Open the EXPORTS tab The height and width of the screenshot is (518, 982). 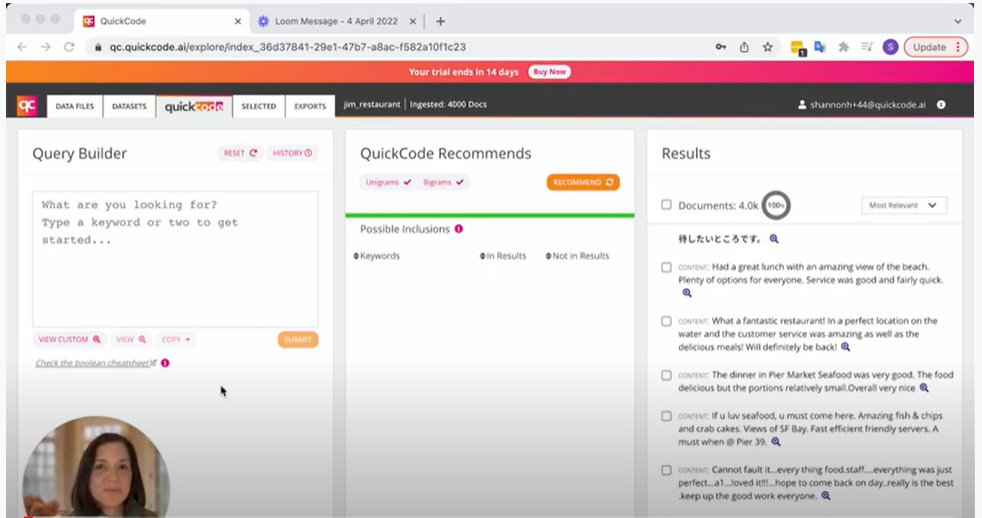[310, 106]
